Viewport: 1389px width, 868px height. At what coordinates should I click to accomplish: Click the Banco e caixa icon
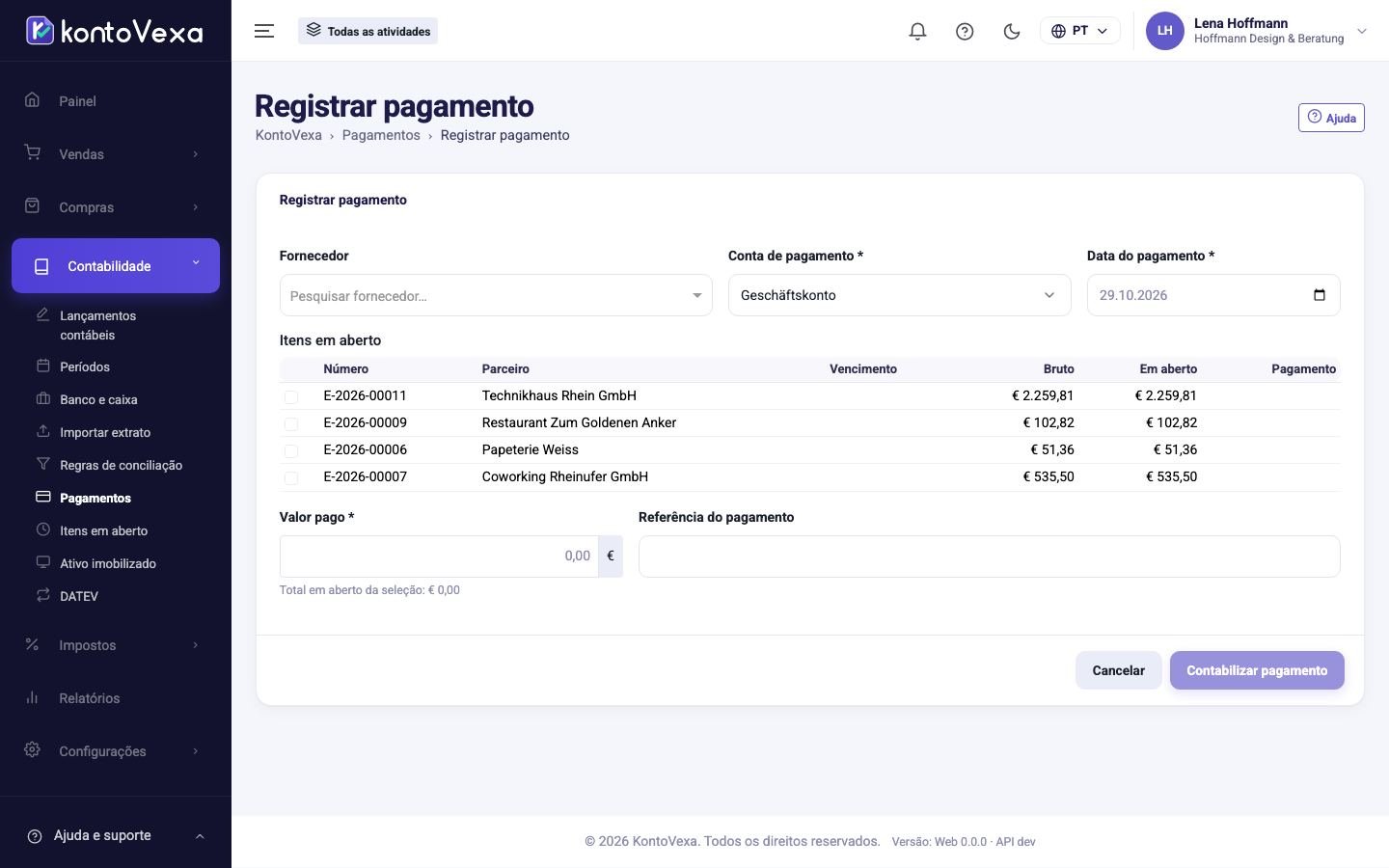point(42,398)
